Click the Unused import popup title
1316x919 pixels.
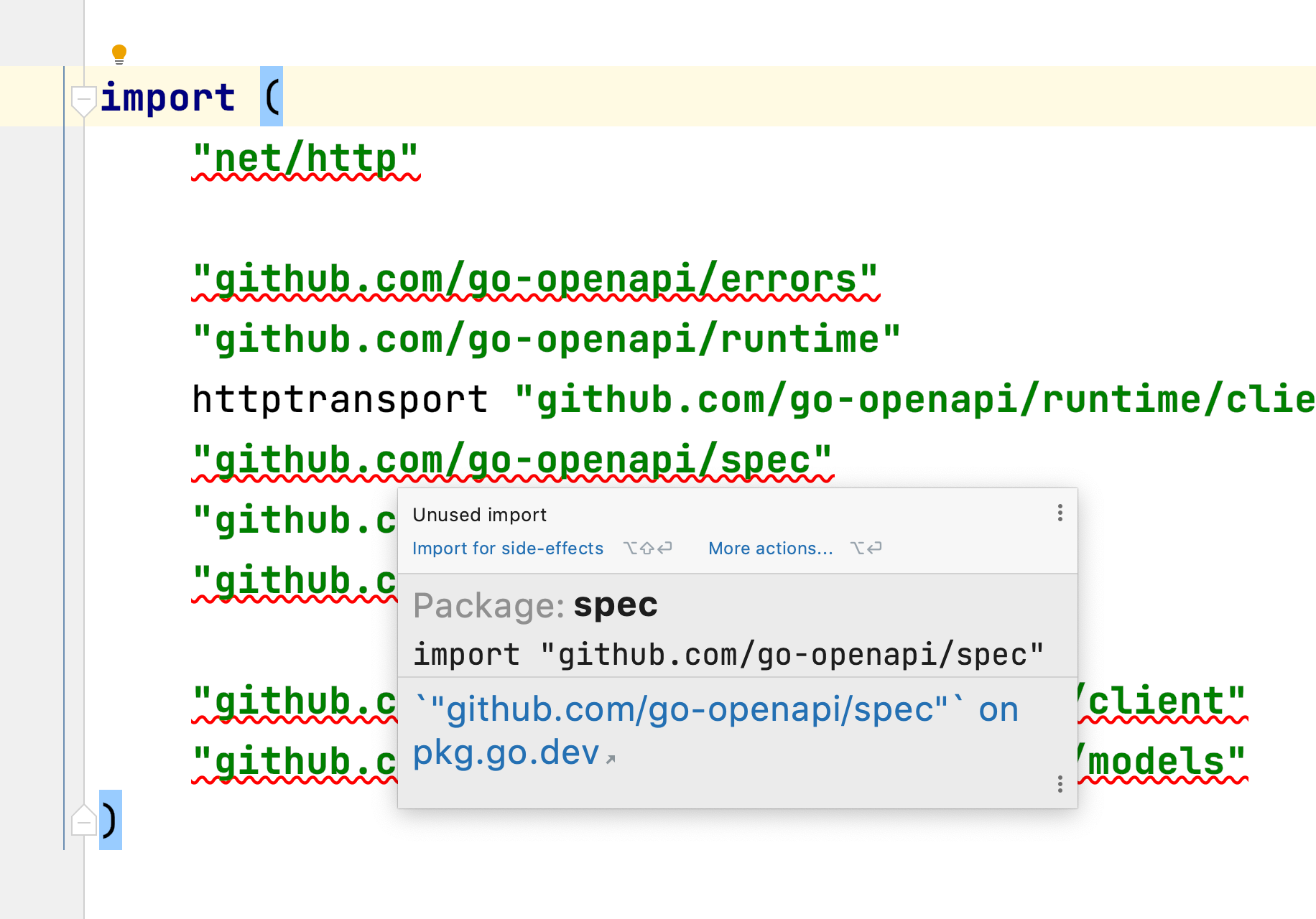click(x=480, y=514)
